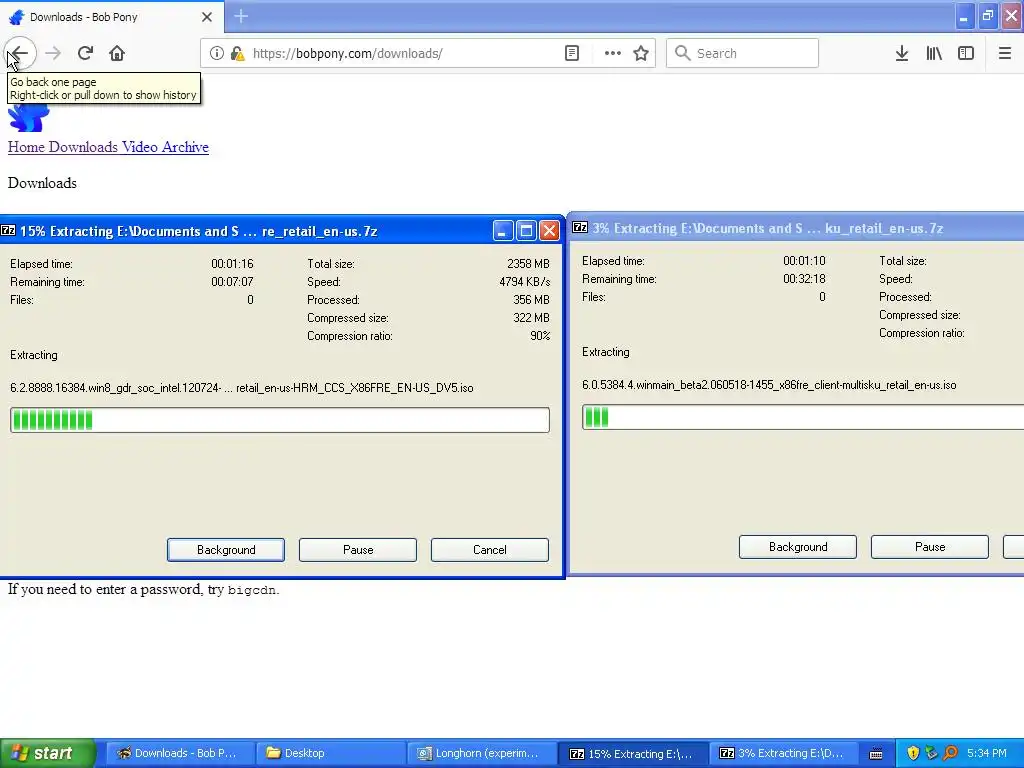Open the Windows Start menu

click(48, 753)
